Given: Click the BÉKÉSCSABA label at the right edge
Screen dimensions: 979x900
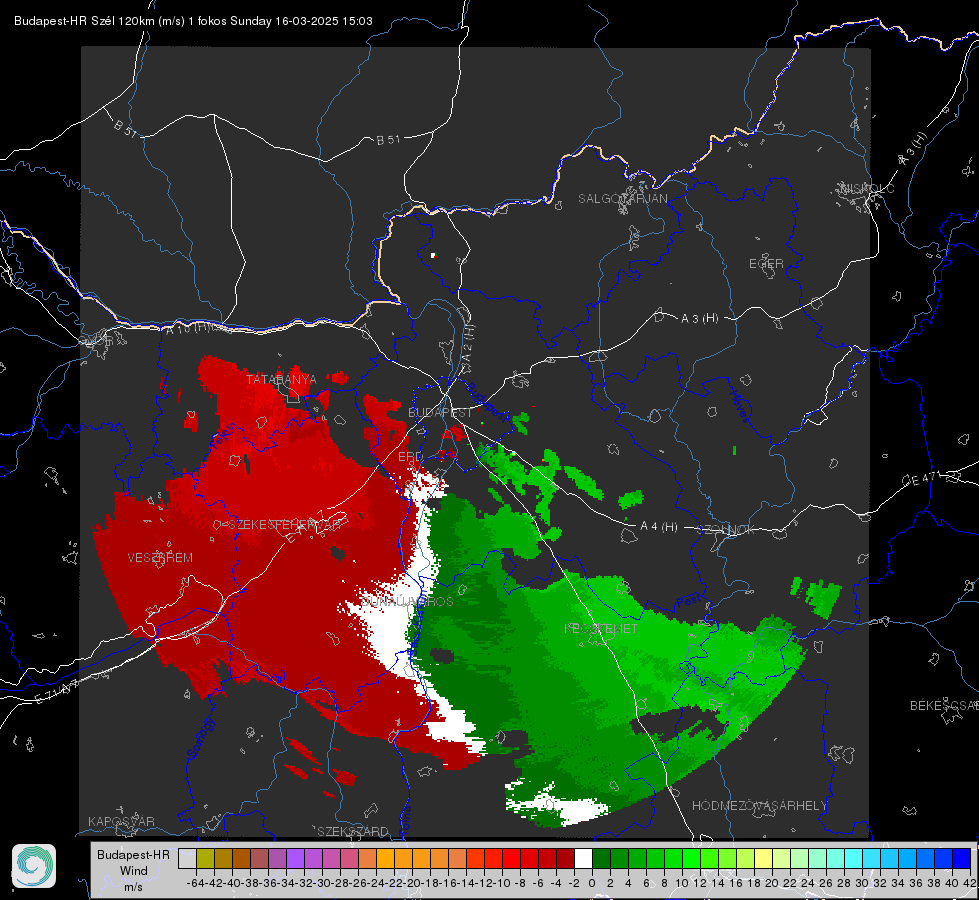Looking at the screenshot, I should [x=943, y=706].
